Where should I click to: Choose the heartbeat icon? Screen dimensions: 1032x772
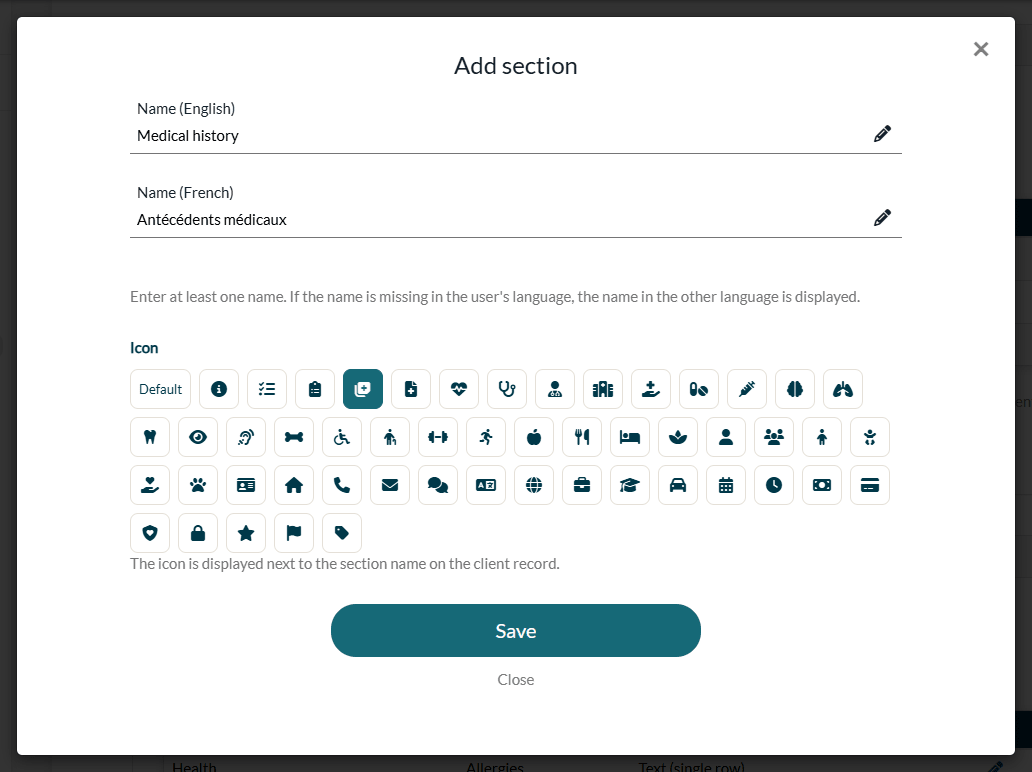coord(459,389)
